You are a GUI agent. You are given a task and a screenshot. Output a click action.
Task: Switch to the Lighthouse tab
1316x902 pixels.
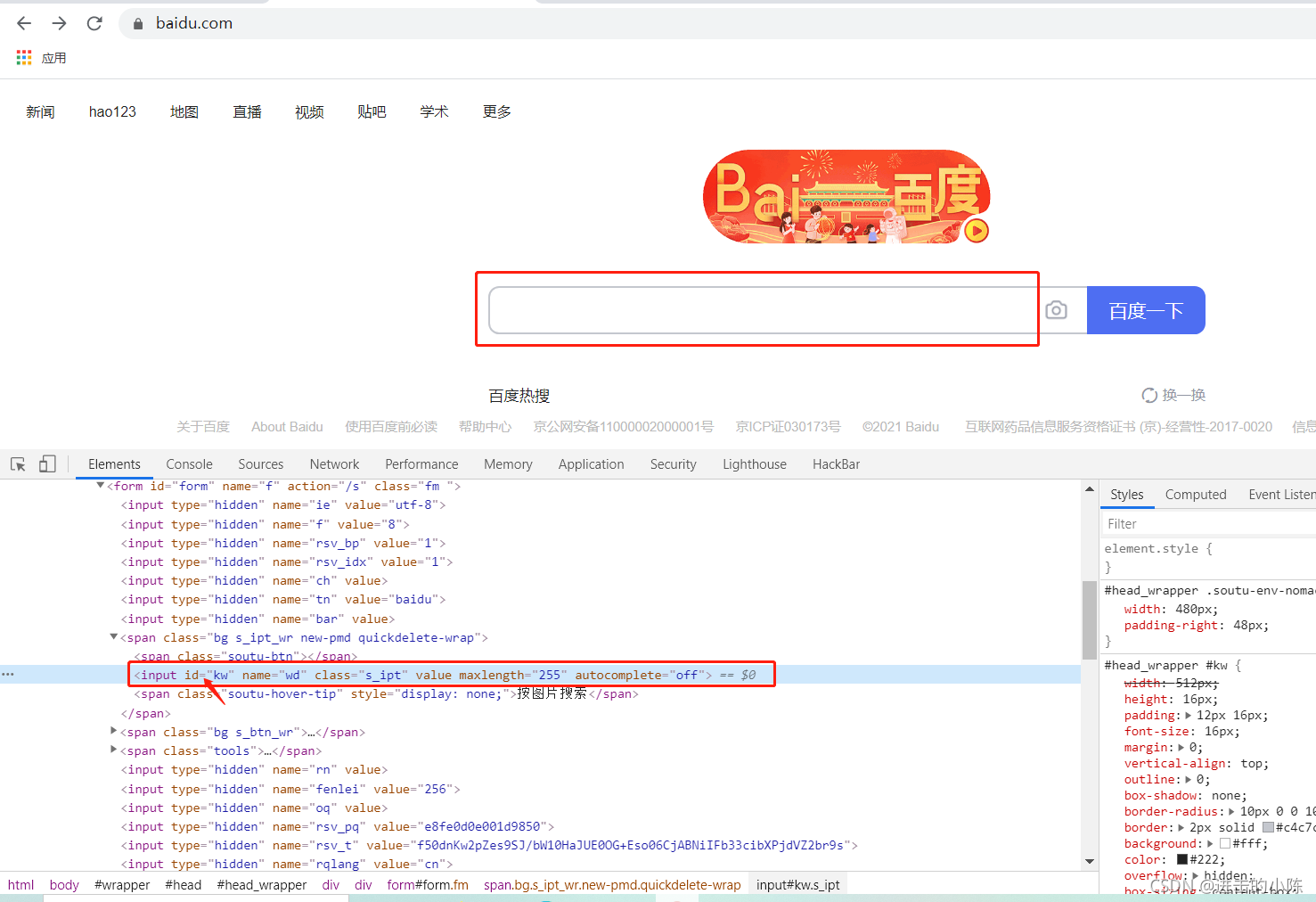coord(755,464)
